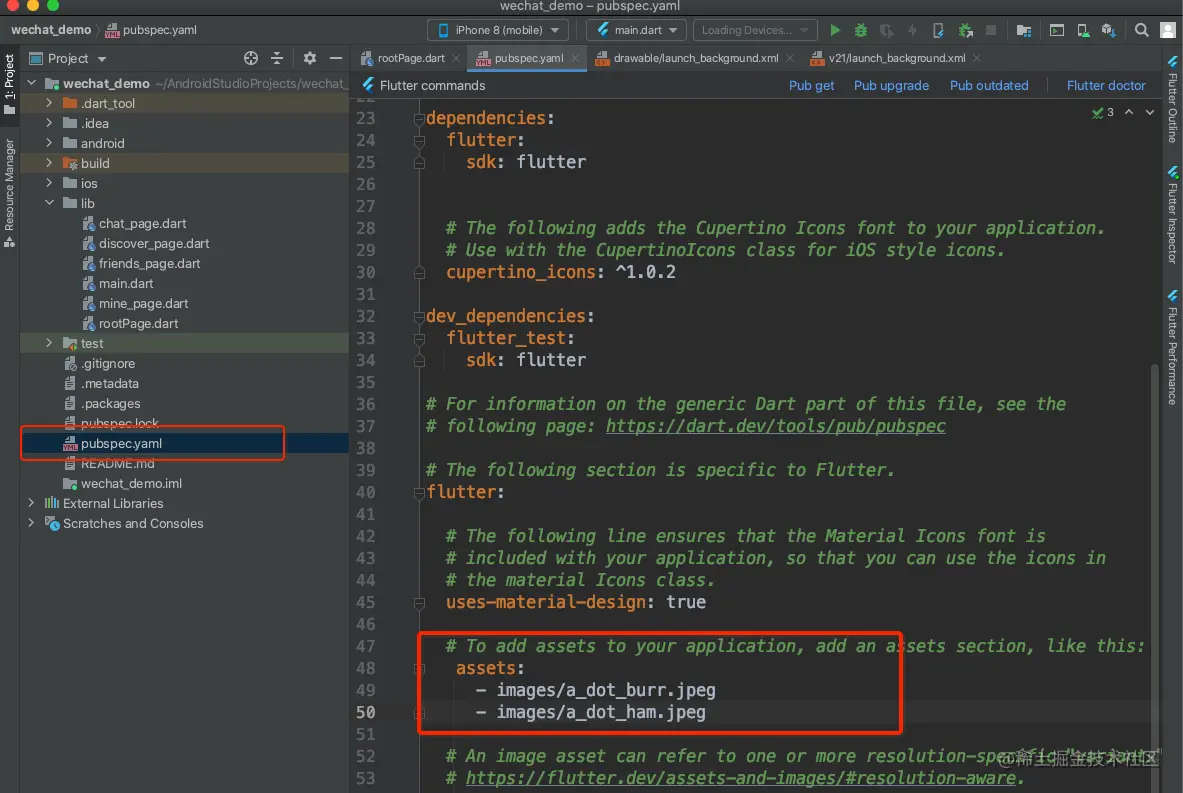The height and width of the screenshot is (793, 1183).
Task: Open the dart.dev/tools/pub/pubspec link
Action: 776,426
